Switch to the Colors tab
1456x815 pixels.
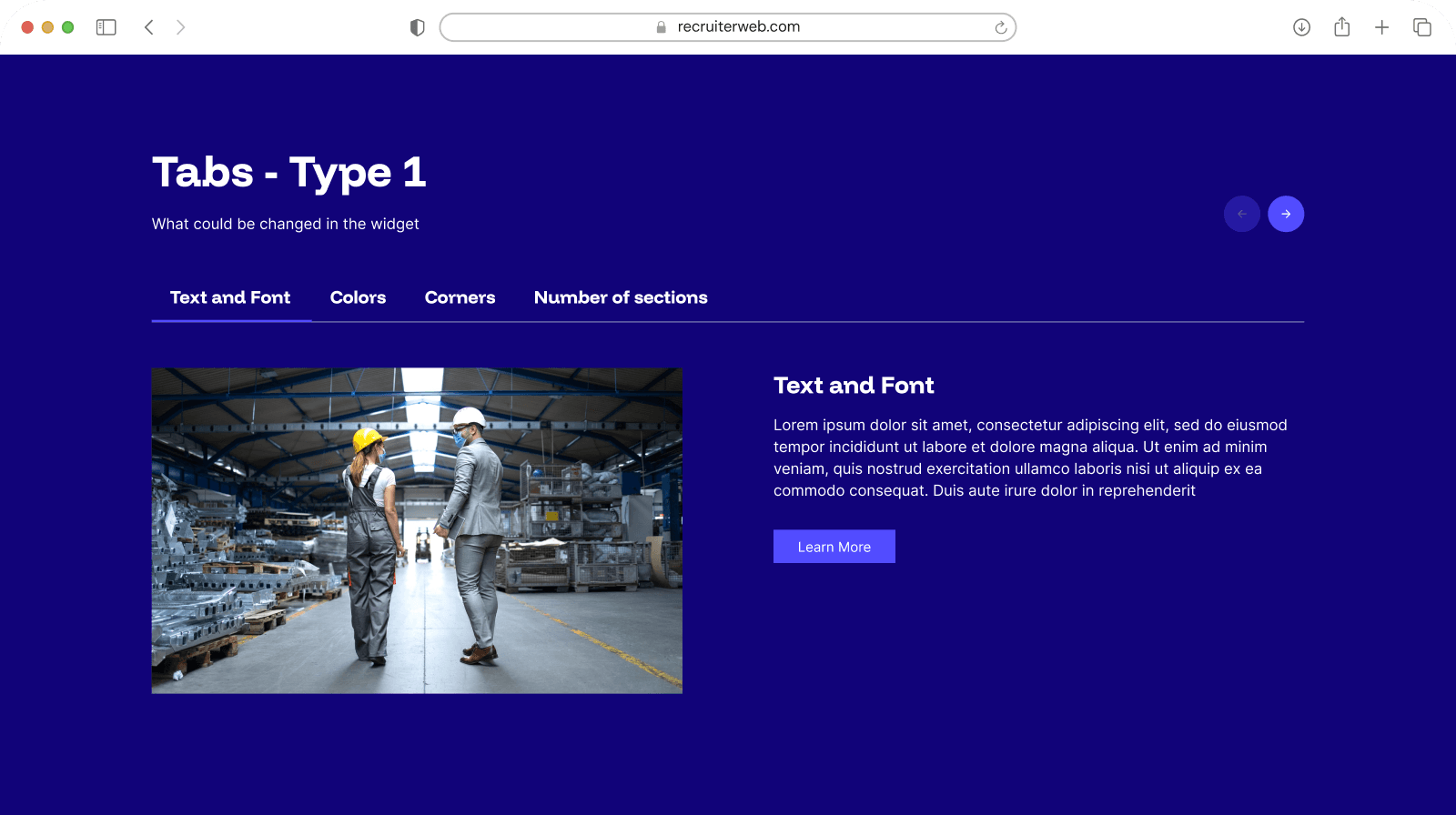point(358,297)
